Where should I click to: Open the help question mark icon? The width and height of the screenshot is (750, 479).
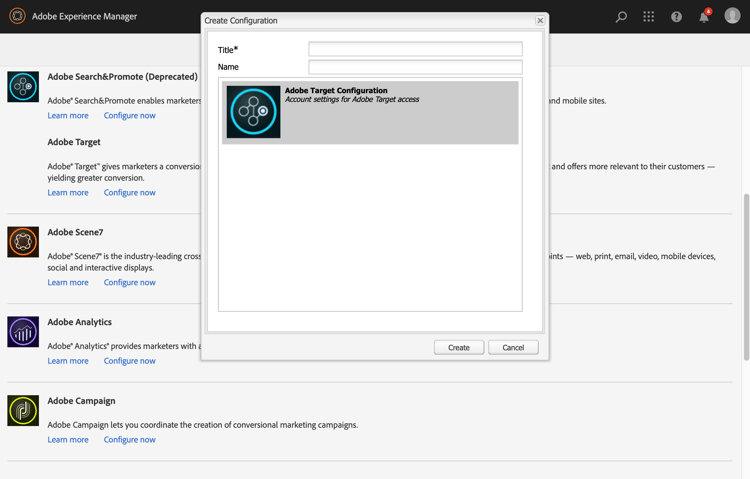[676, 17]
